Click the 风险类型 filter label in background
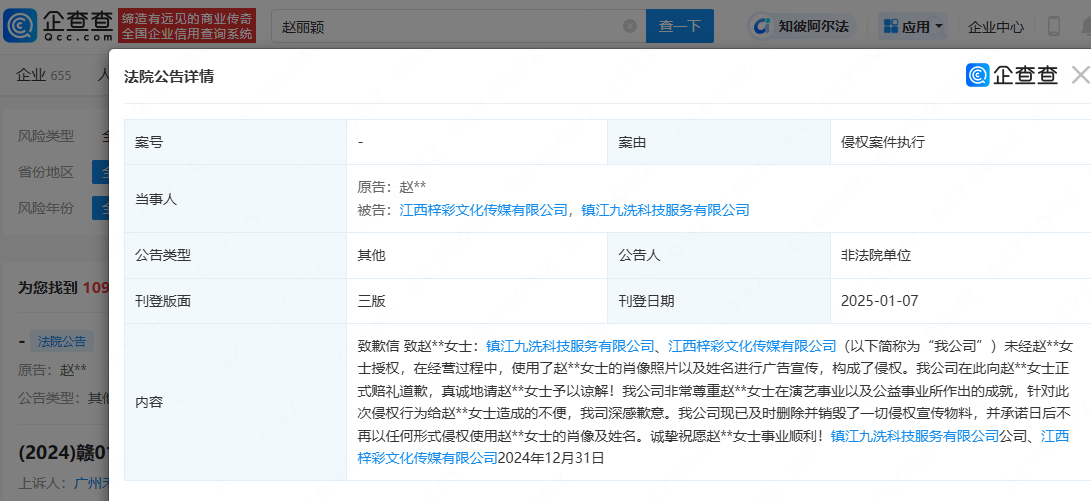 coord(46,136)
